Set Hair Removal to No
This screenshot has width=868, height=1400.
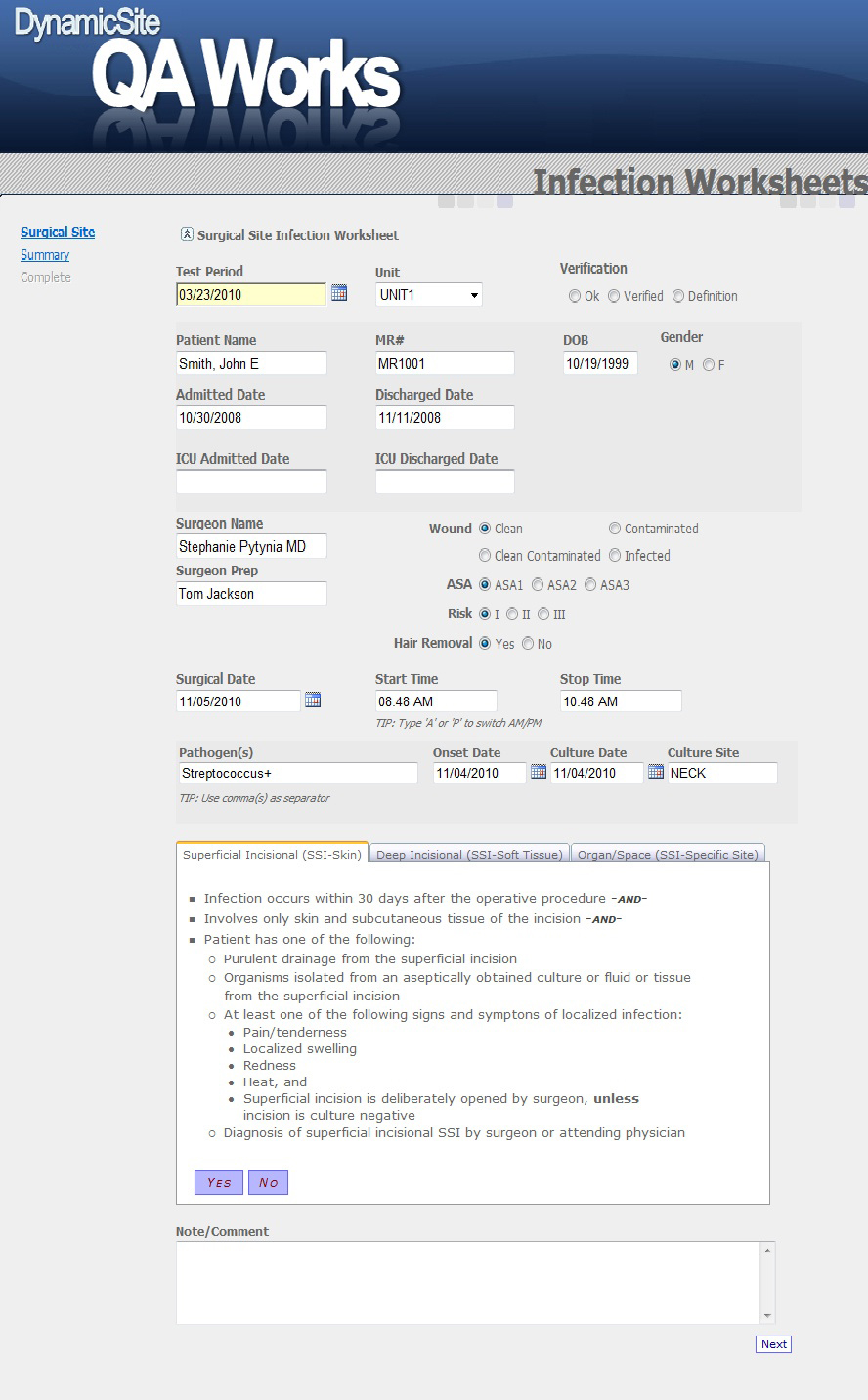528,644
